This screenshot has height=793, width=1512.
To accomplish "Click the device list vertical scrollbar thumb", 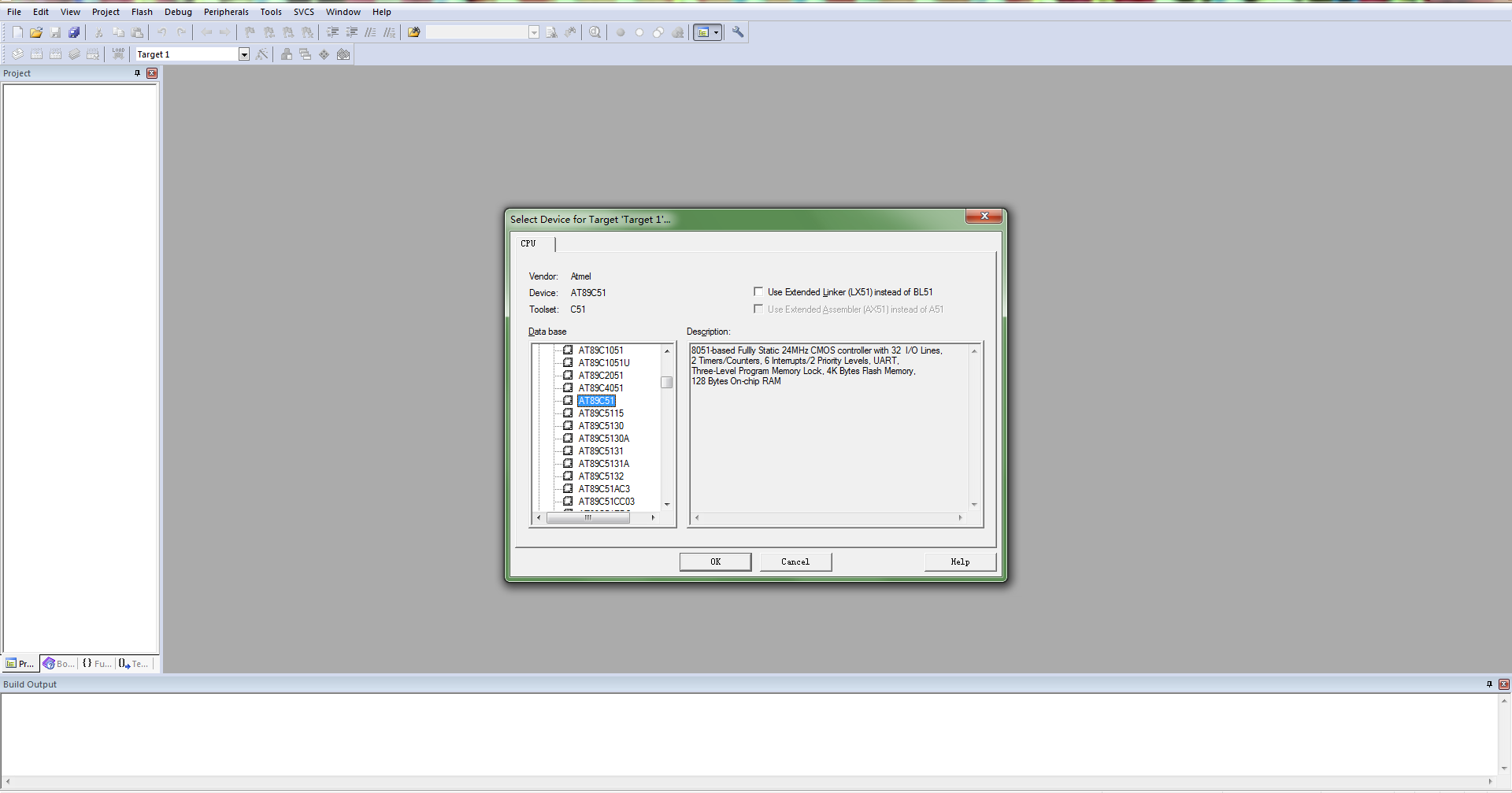I will (667, 382).
